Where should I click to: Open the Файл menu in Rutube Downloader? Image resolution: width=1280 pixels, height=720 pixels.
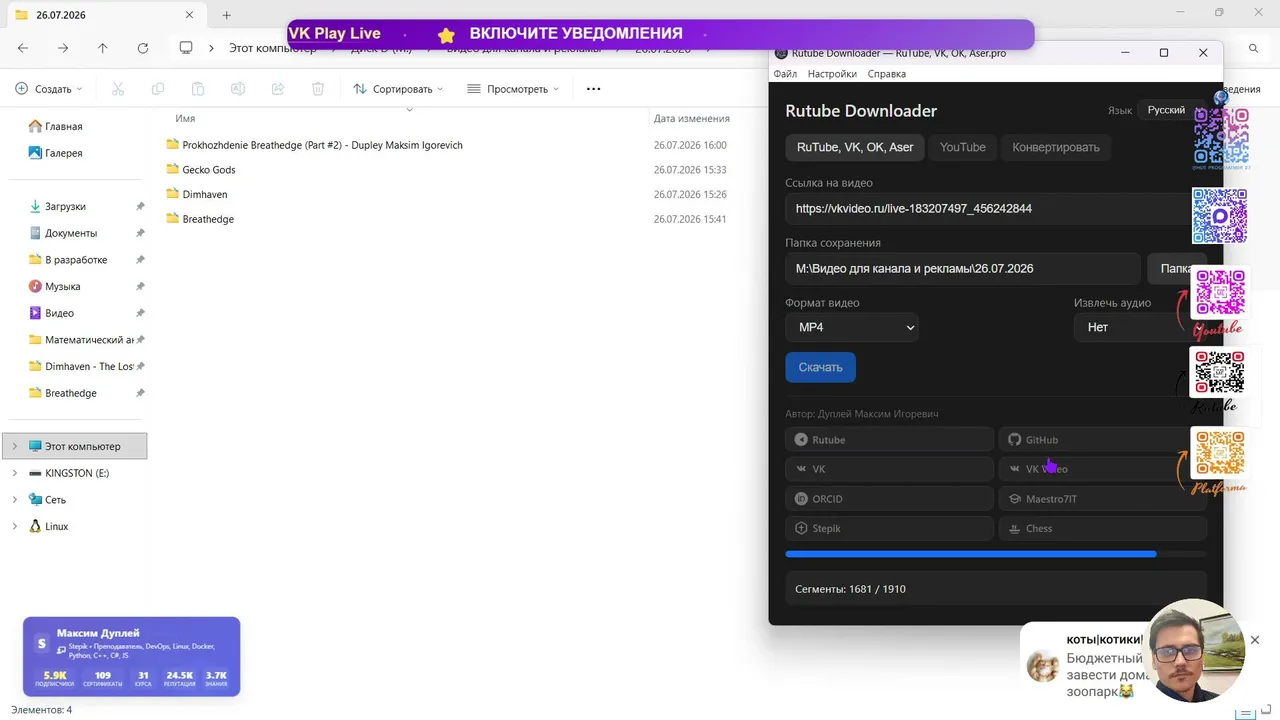(x=785, y=74)
